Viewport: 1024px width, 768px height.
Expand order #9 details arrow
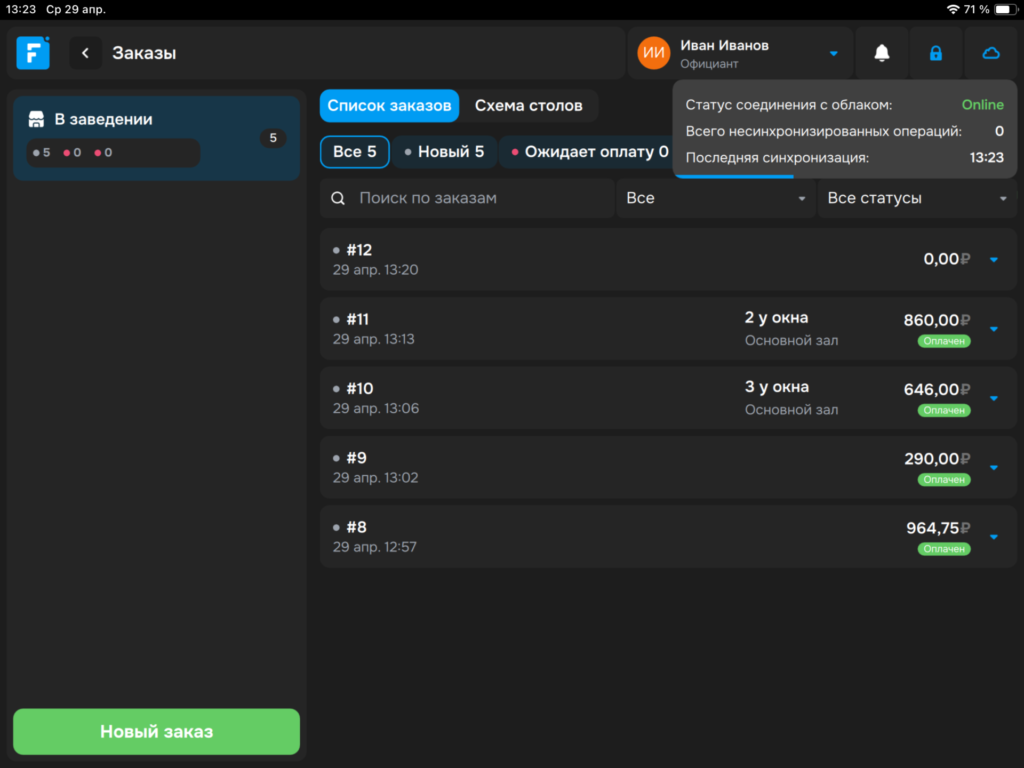994,468
